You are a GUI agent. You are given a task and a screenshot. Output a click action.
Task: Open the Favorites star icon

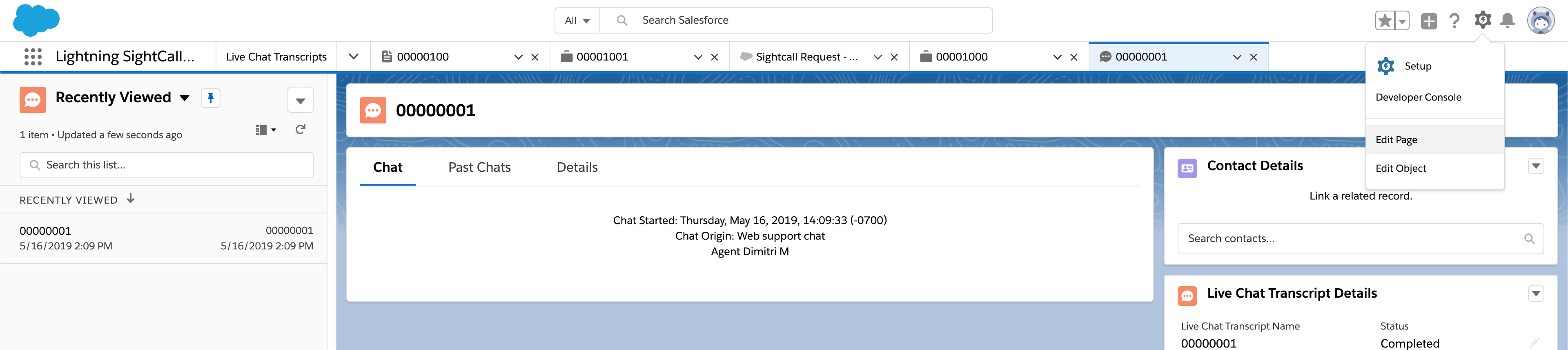tap(1385, 21)
